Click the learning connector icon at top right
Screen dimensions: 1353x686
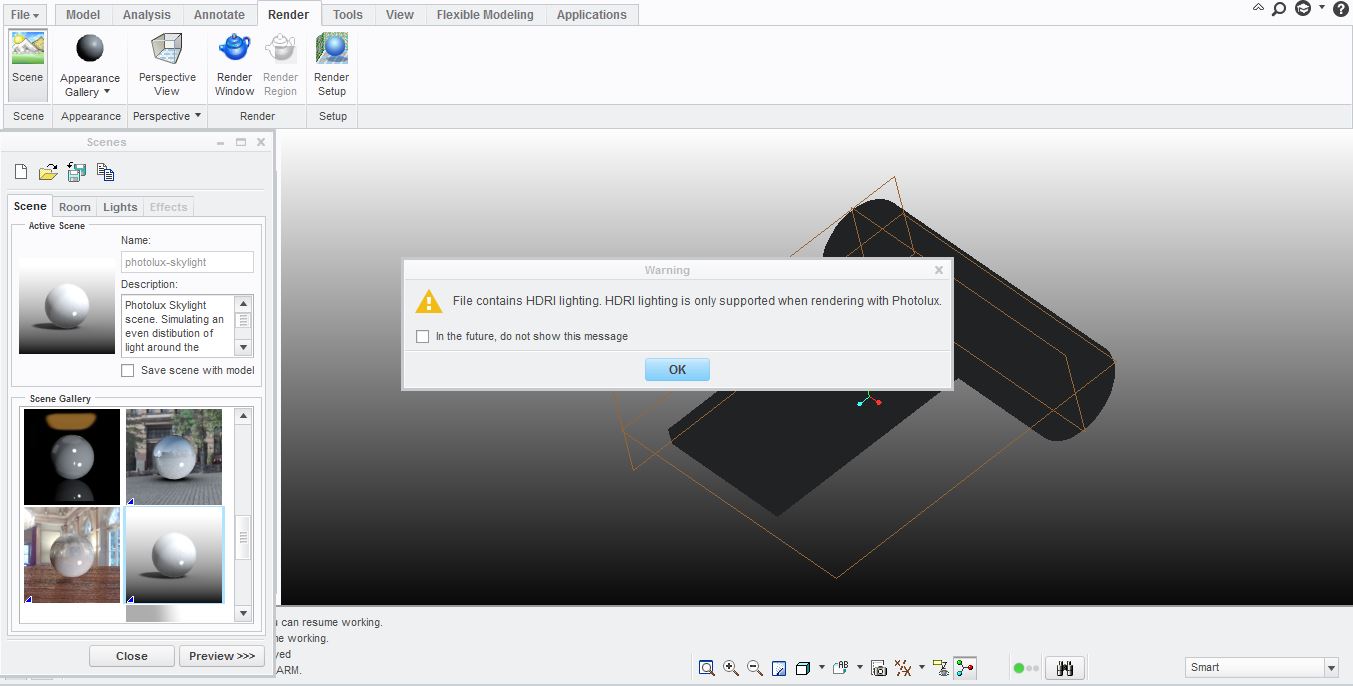[x=1303, y=9]
